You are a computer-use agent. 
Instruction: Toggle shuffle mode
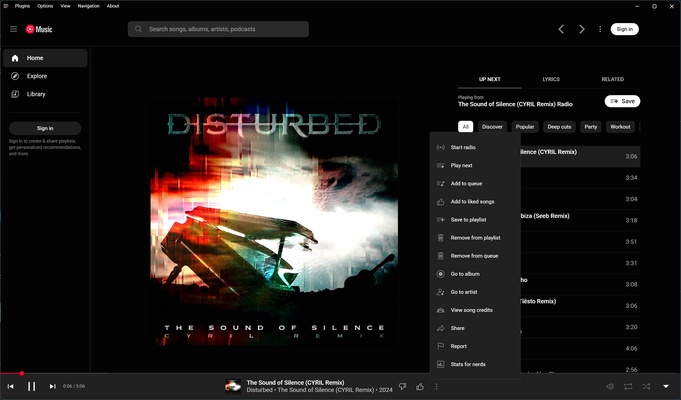pos(646,386)
